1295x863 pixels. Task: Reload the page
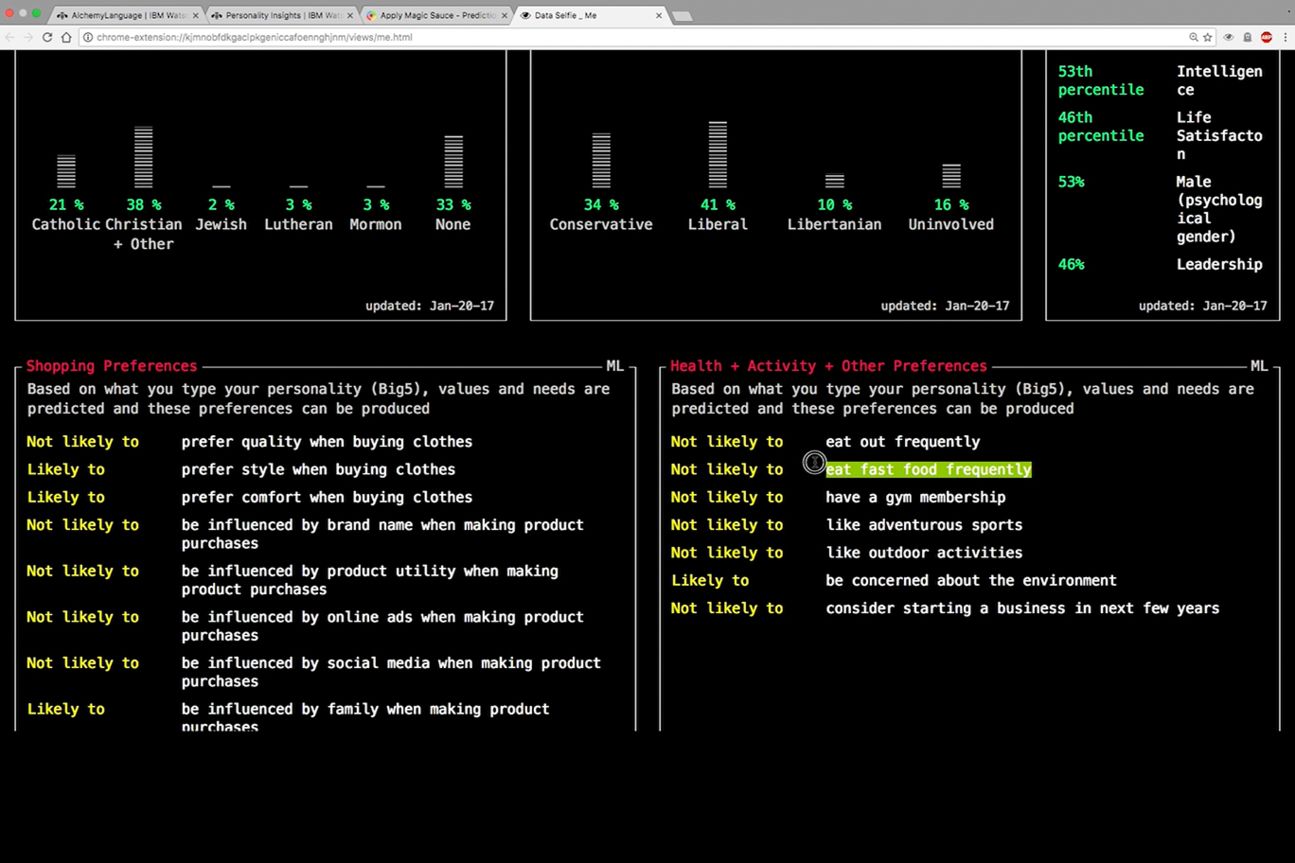[47, 37]
